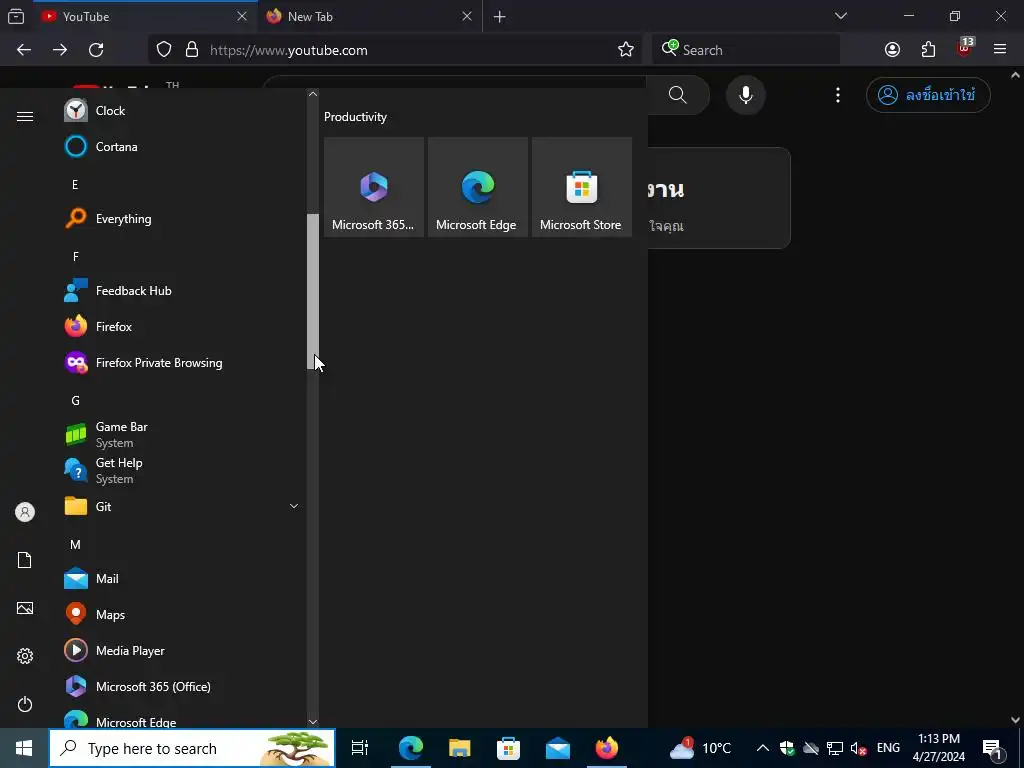
Task: Click the Firefox Search box
Action: [746, 50]
